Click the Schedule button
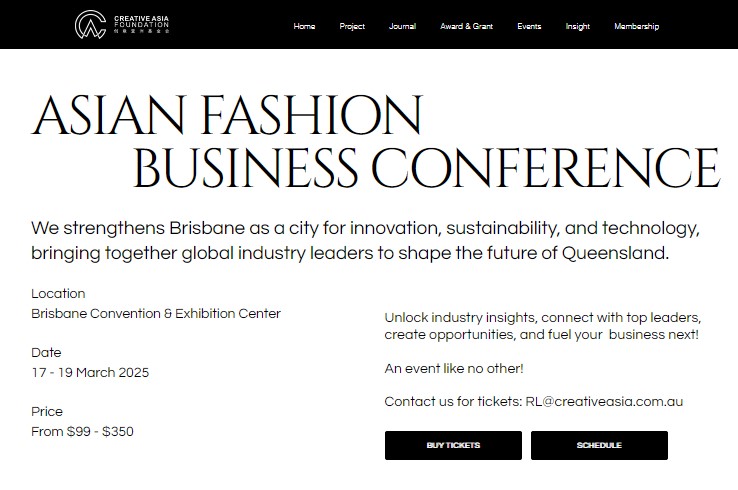Screen dimensions: 738x490 click(599, 445)
